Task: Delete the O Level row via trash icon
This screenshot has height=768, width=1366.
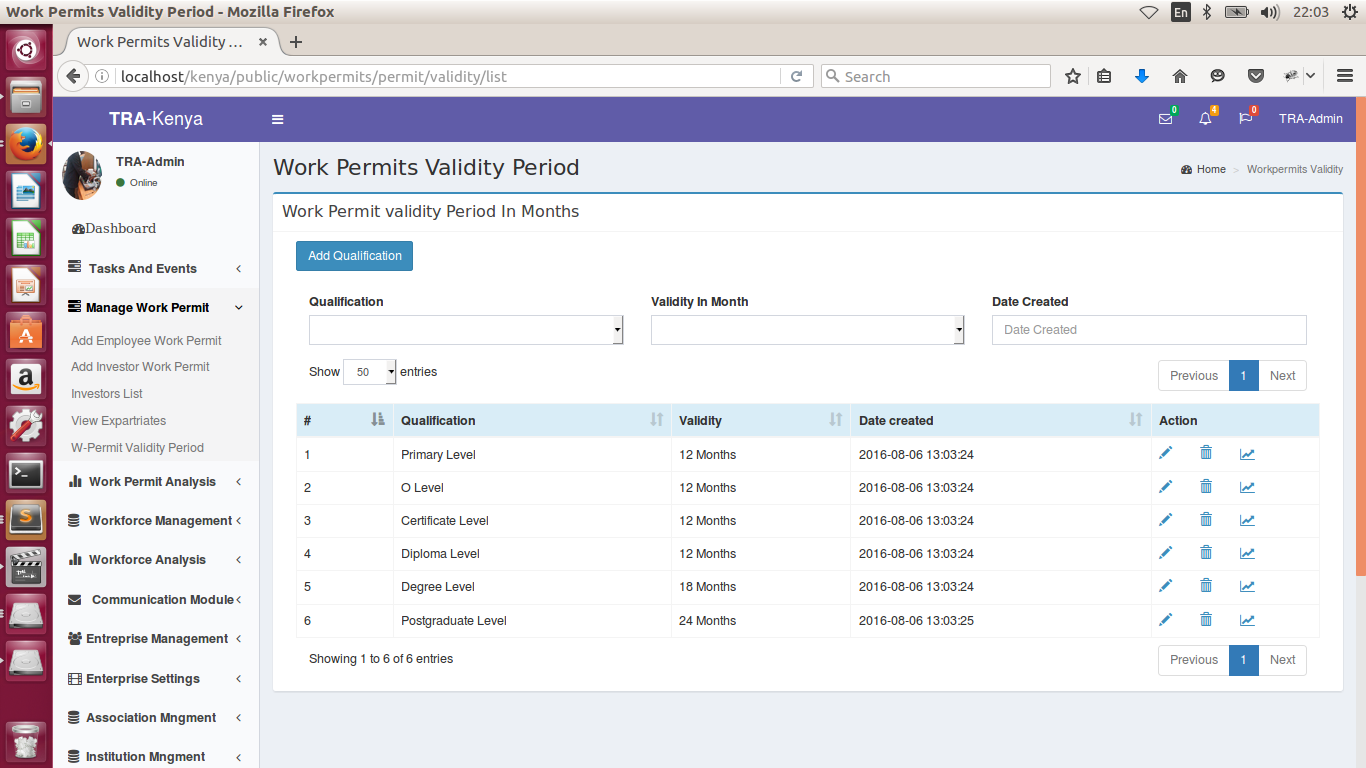Action: (x=1206, y=487)
